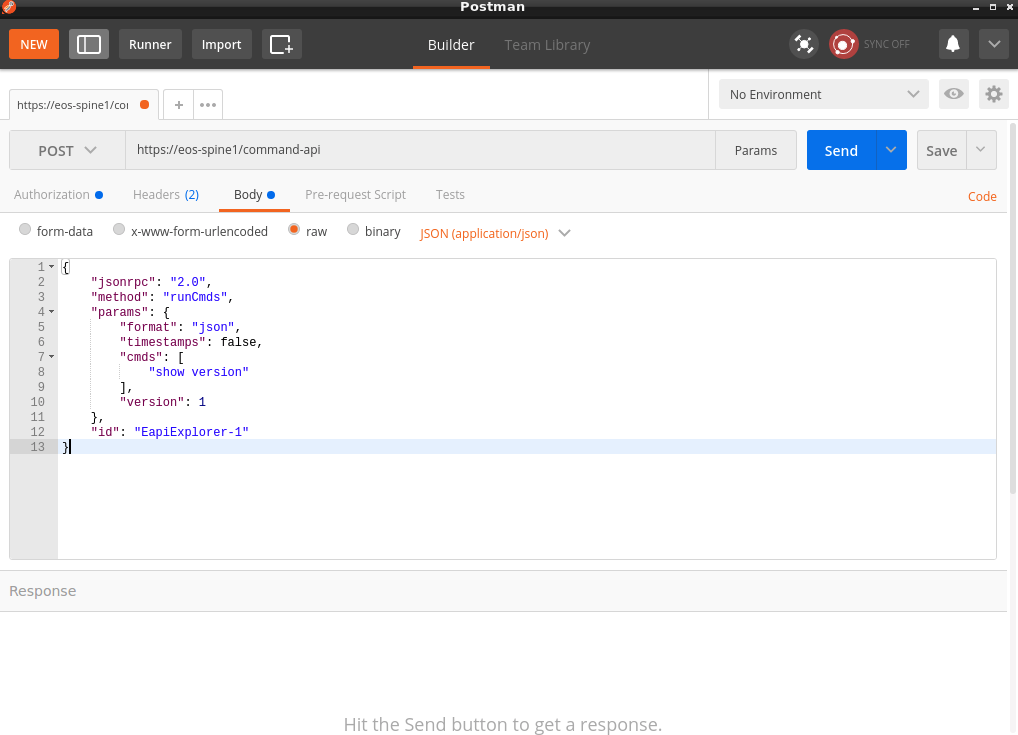
Task: Select x-www-form-urlencoded body type
Action: pos(119,230)
